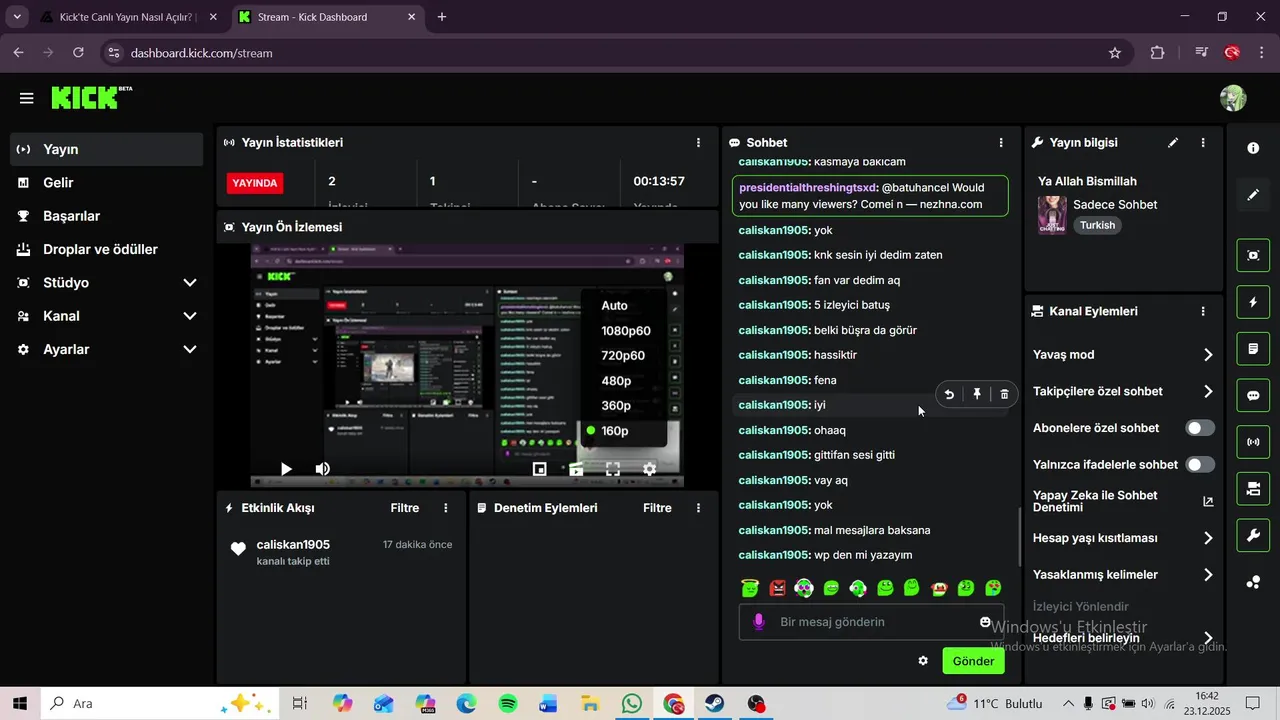The image size is (1280, 720).
Task: Delete the hovered 'iyi' chat message
Action: [1004, 394]
